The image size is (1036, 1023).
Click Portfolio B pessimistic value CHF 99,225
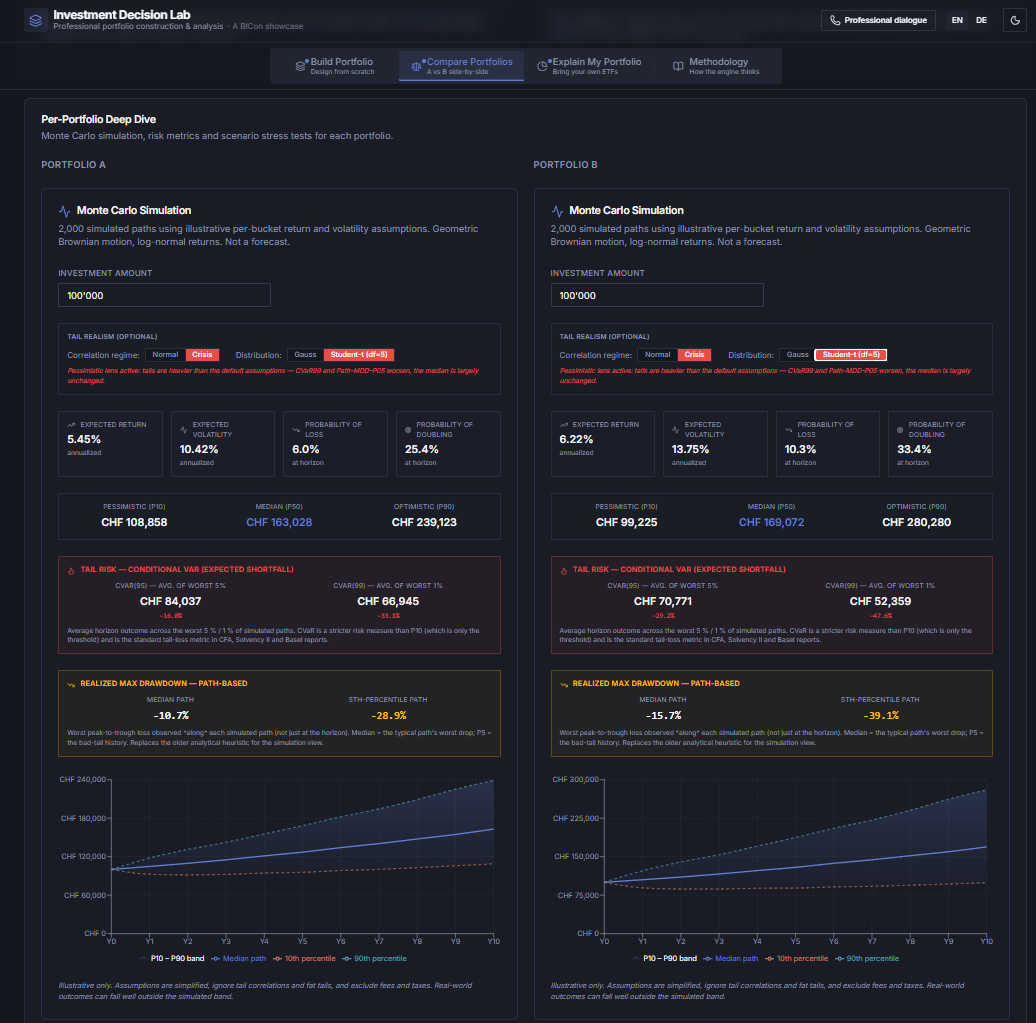(x=626, y=523)
